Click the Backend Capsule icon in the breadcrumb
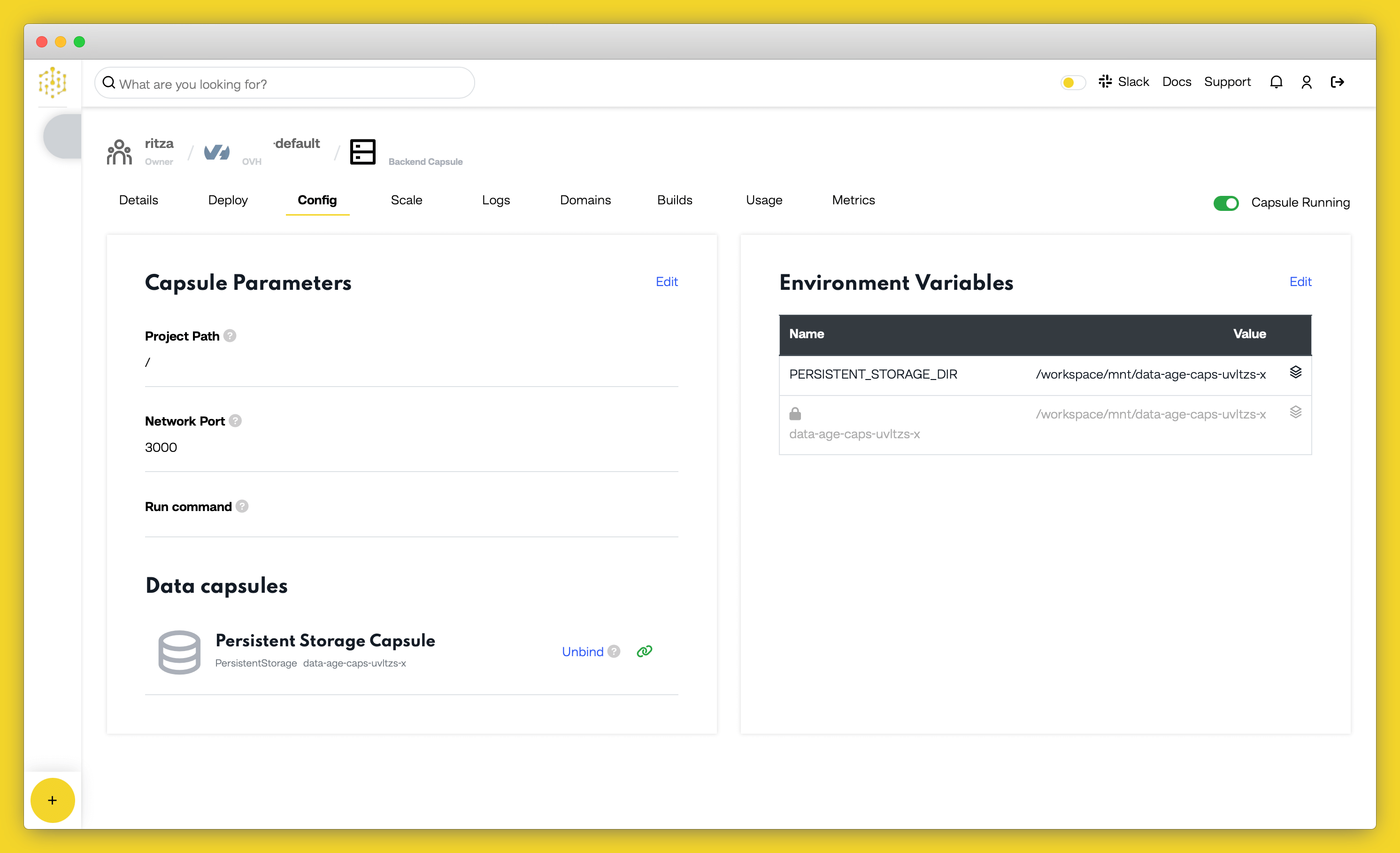The height and width of the screenshot is (853, 1400). pyautogui.click(x=363, y=152)
